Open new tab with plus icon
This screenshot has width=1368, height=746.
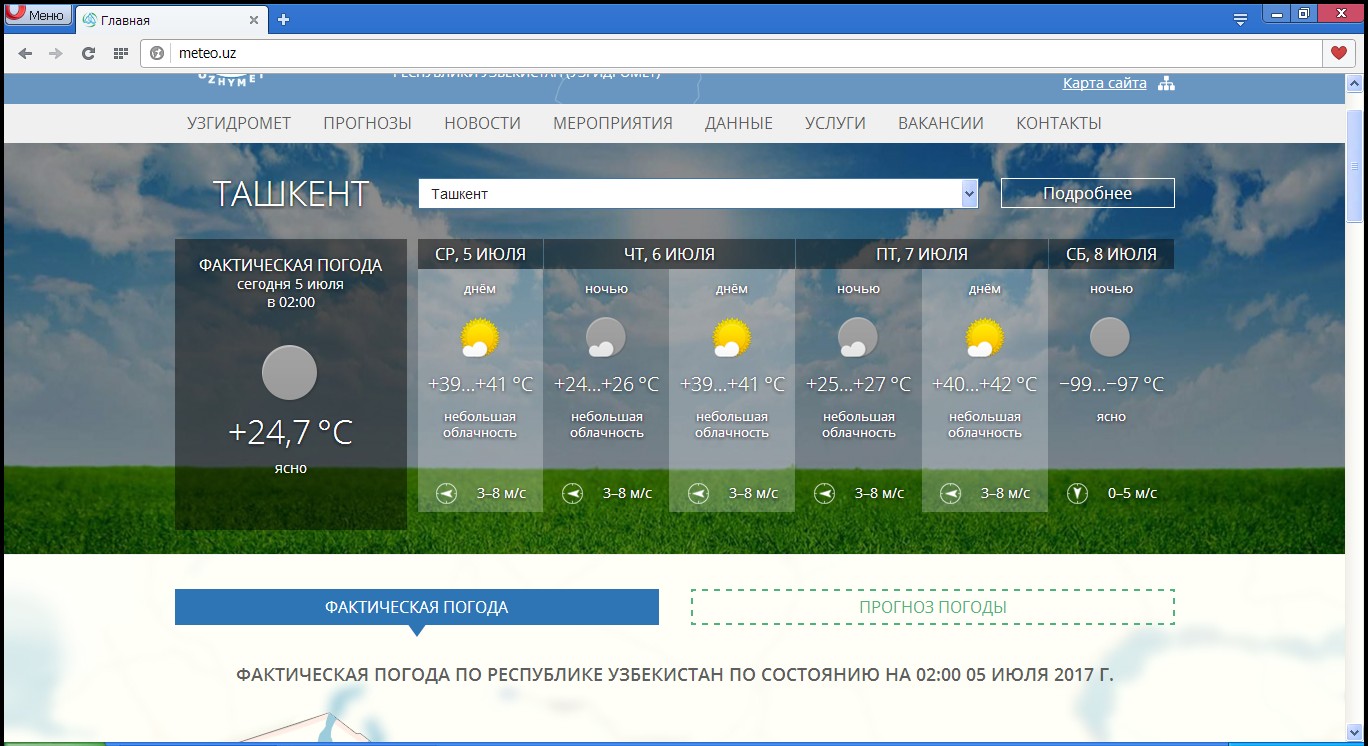coord(284,19)
